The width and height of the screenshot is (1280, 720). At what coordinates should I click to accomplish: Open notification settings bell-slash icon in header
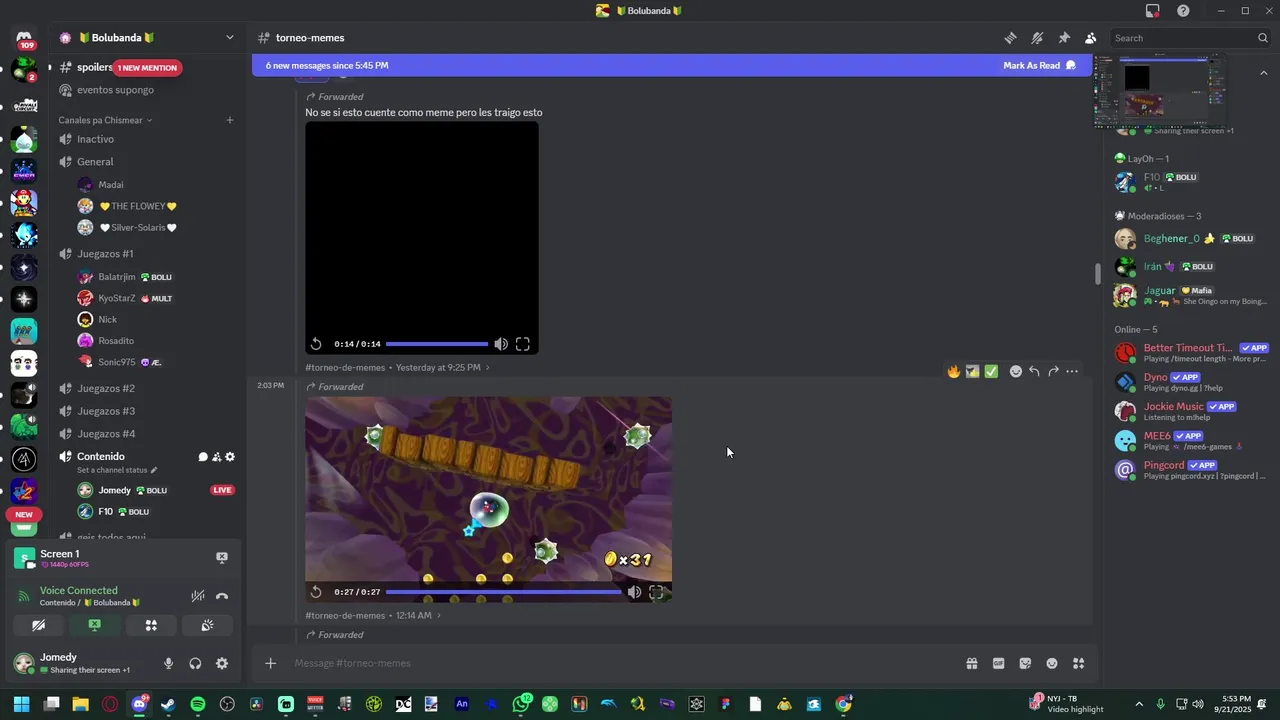(x=1037, y=38)
